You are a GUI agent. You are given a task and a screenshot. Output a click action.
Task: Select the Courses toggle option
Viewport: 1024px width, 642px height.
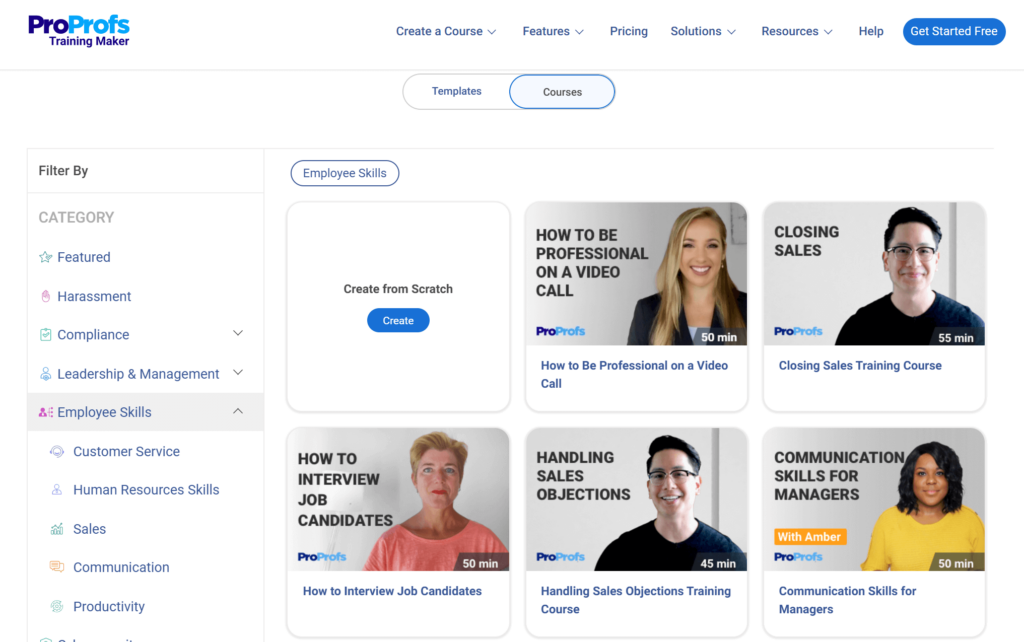(562, 92)
